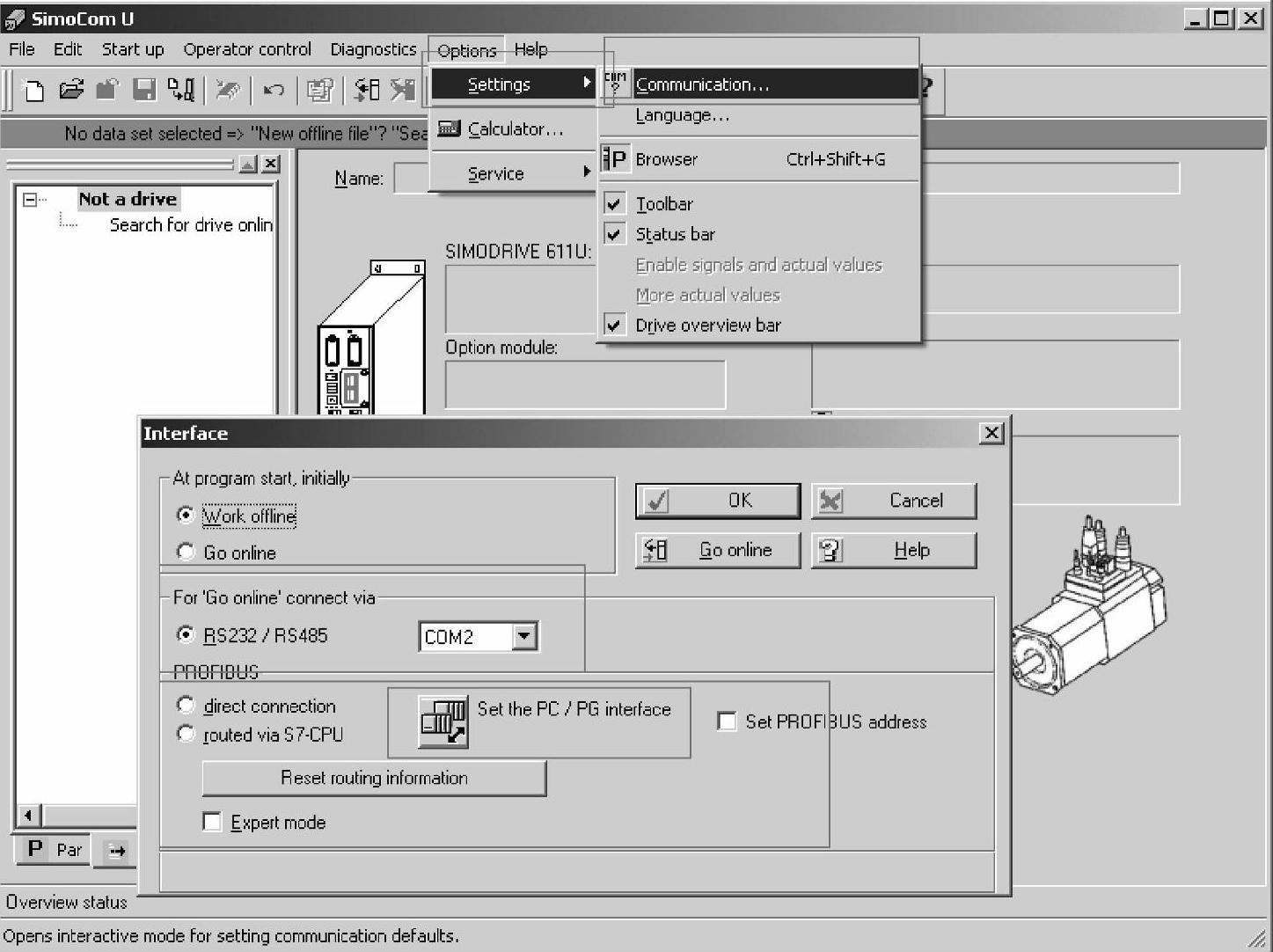This screenshot has width=1273, height=952.
Task: Click the Go online button
Action: click(x=718, y=550)
